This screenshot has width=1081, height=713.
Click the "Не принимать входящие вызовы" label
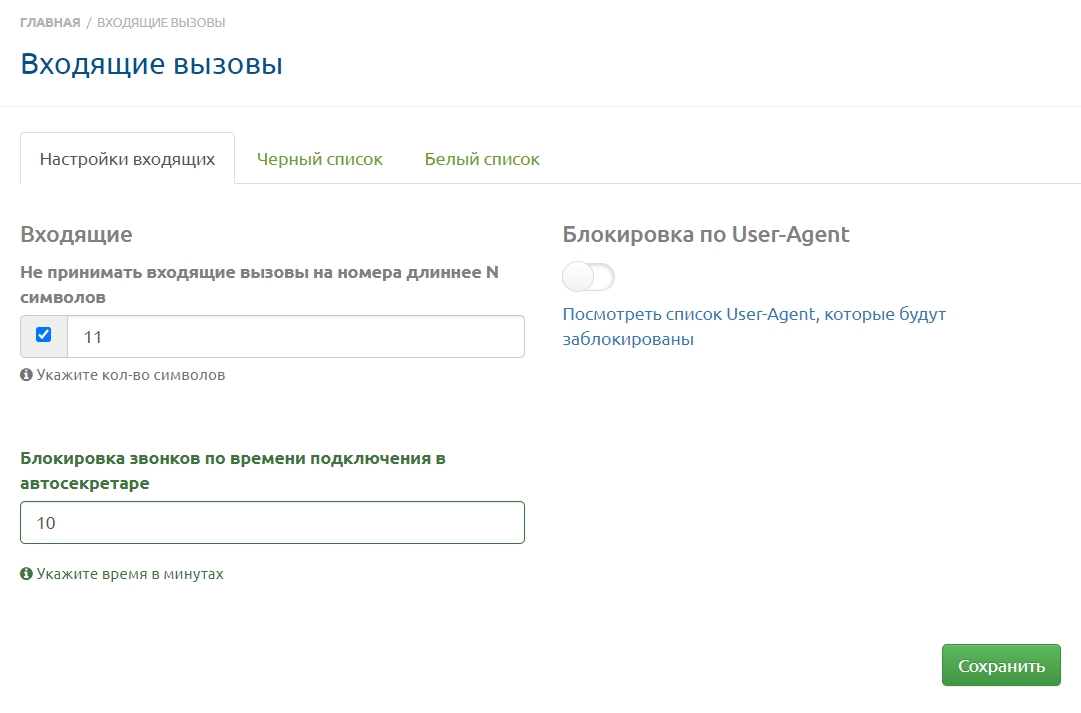click(259, 284)
